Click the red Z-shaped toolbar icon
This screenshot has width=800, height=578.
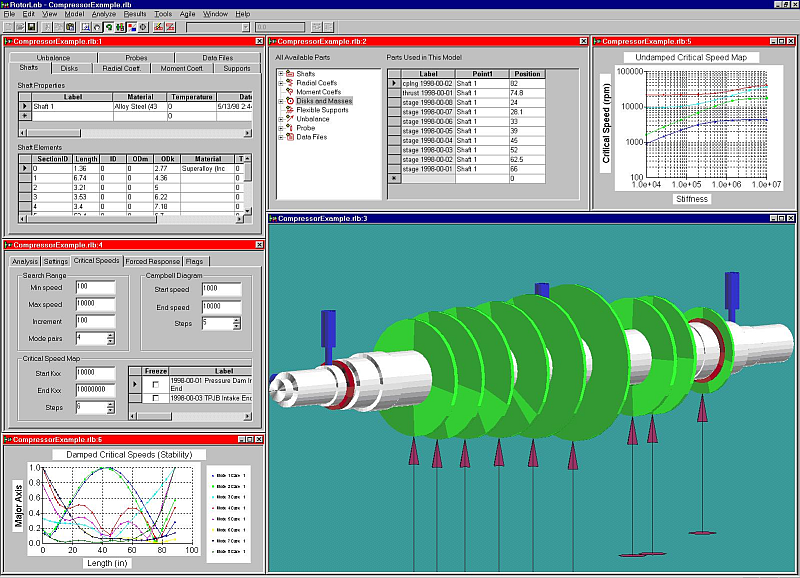point(170,27)
